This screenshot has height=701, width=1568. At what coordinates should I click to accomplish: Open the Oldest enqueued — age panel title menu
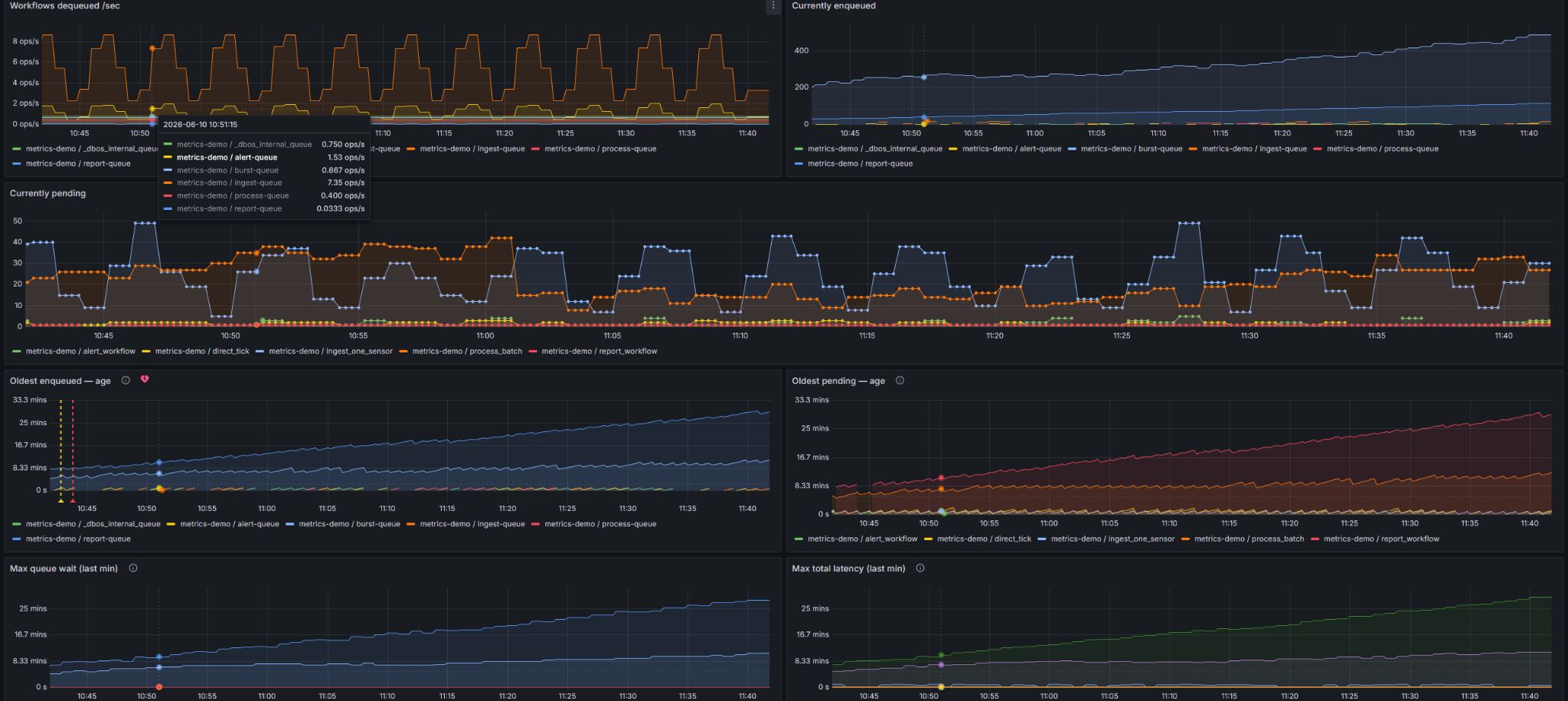tap(60, 381)
